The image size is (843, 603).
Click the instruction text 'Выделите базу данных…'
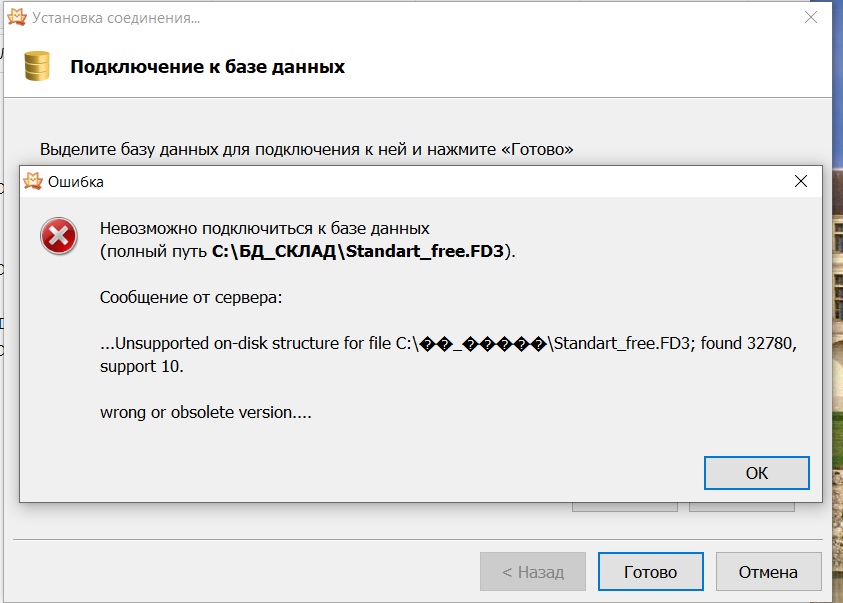coord(306,149)
